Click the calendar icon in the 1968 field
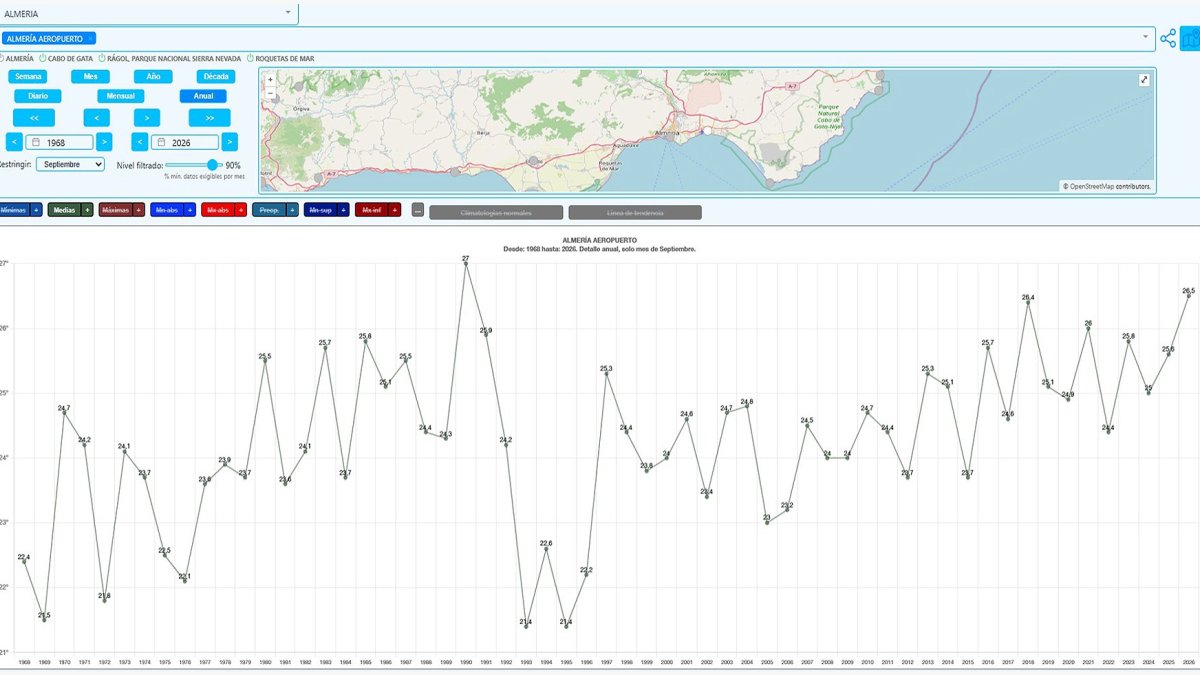The image size is (1200, 675). coord(35,143)
